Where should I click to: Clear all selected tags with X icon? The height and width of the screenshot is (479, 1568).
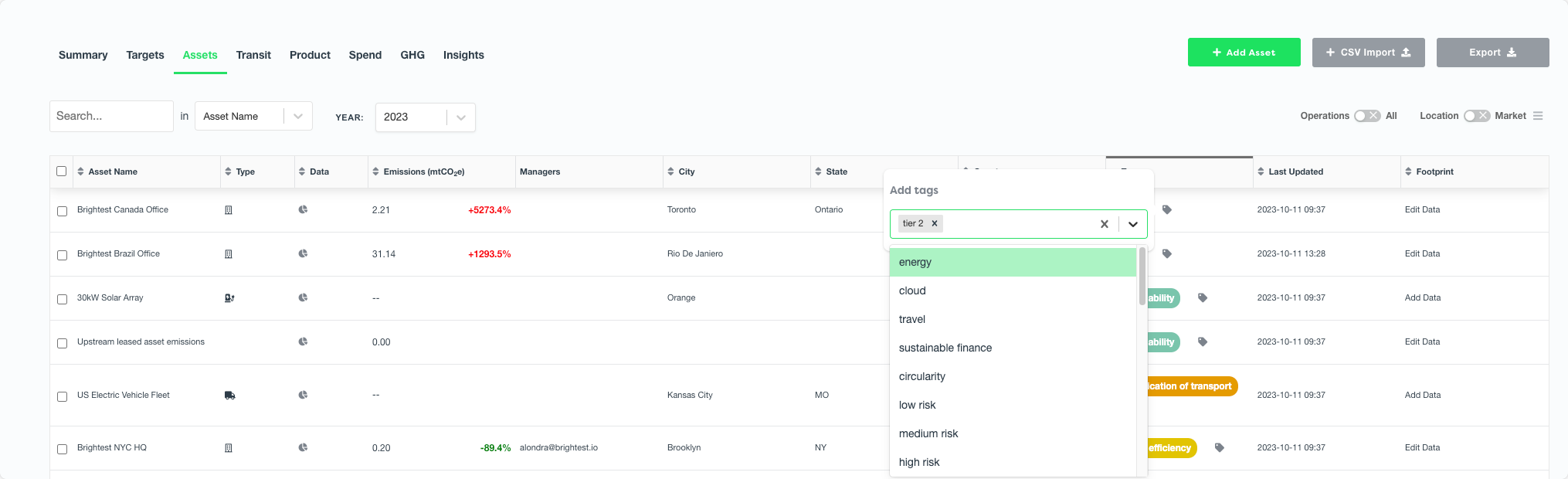[x=1104, y=224]
